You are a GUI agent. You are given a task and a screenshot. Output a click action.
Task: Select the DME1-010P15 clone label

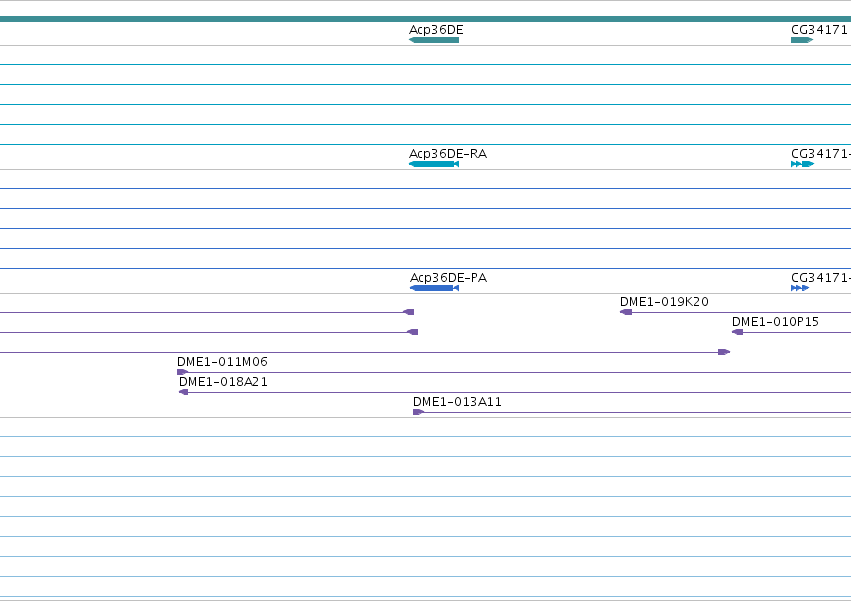[775, 321]
